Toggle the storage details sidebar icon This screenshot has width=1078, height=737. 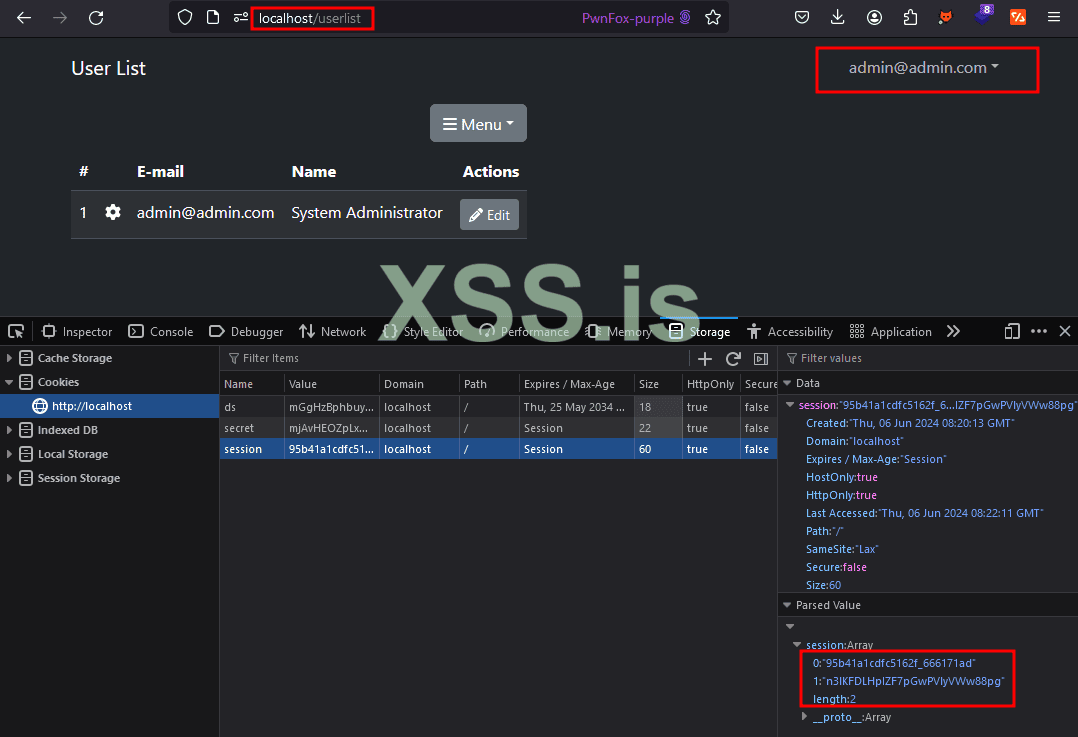coord(760,358)
